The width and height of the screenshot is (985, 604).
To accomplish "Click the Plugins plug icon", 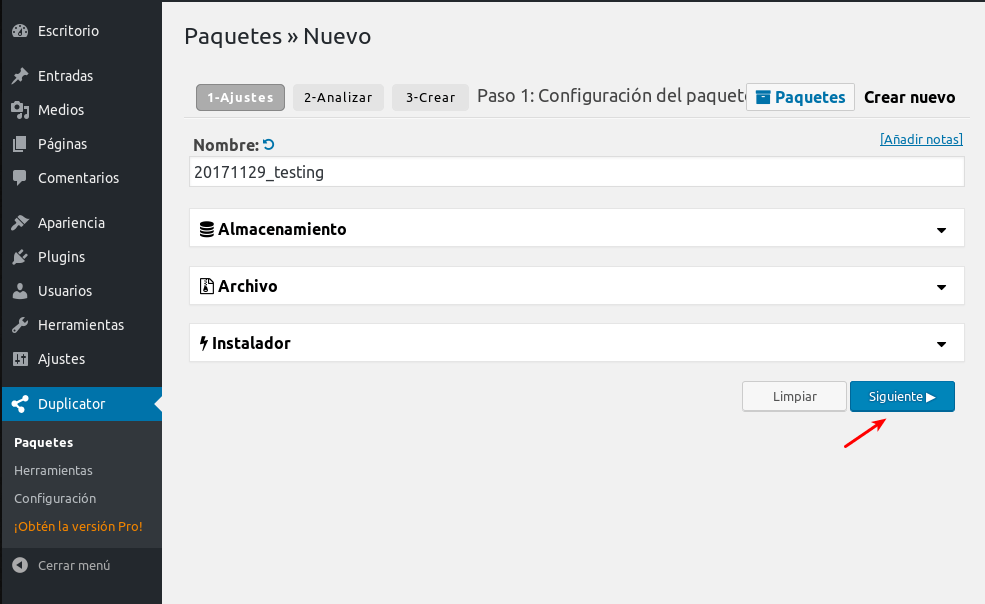I will pyautogui.click(x=19, y=257).
